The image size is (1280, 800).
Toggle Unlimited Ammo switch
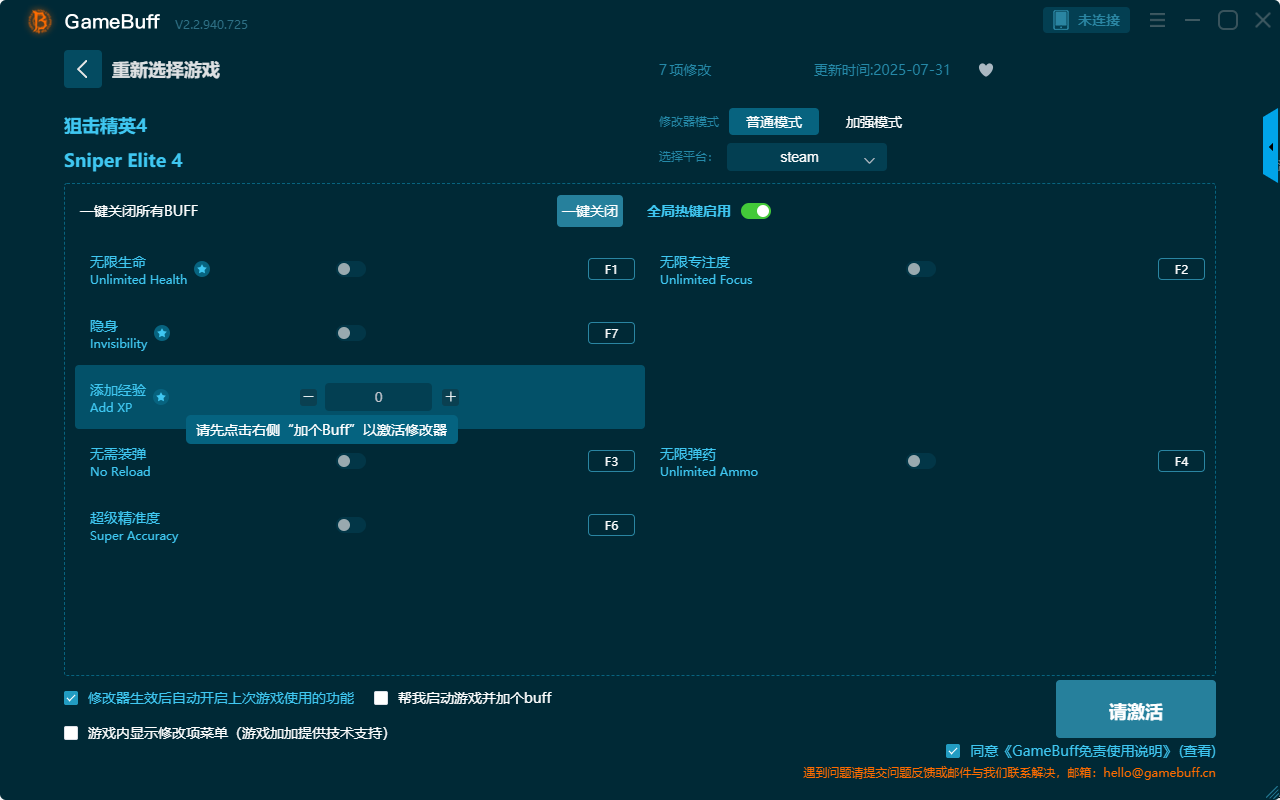tap(921, 461)
